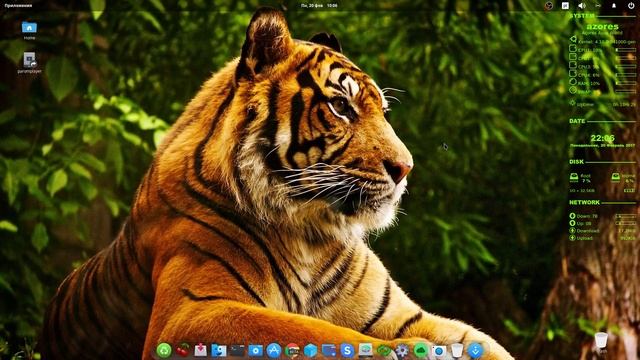This screenshot has height=360, width=640.
Task: Launch Skype from the dock
Action: click(x=347, y=350)
